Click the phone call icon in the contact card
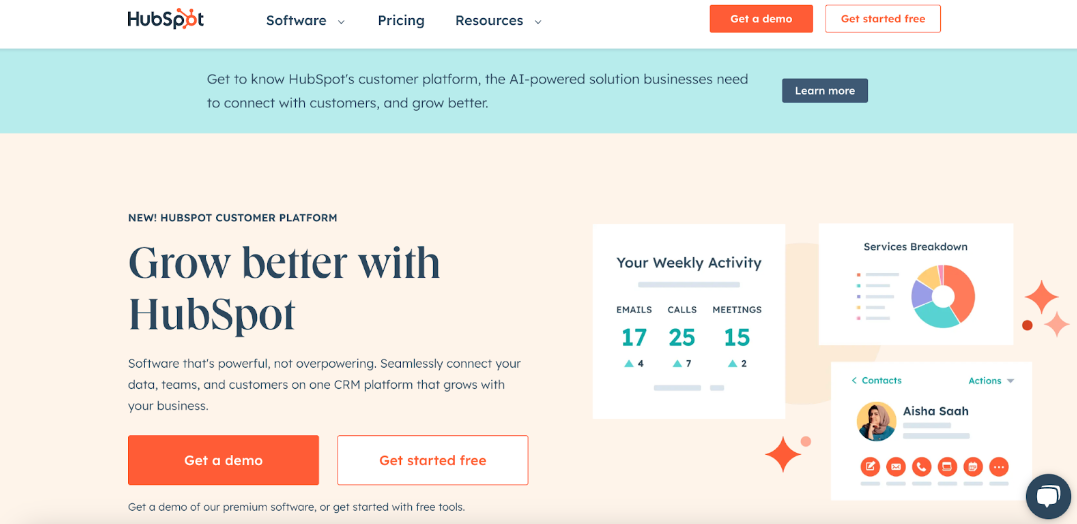Viewport: 1077px width, 524px height. pos(921,467)
